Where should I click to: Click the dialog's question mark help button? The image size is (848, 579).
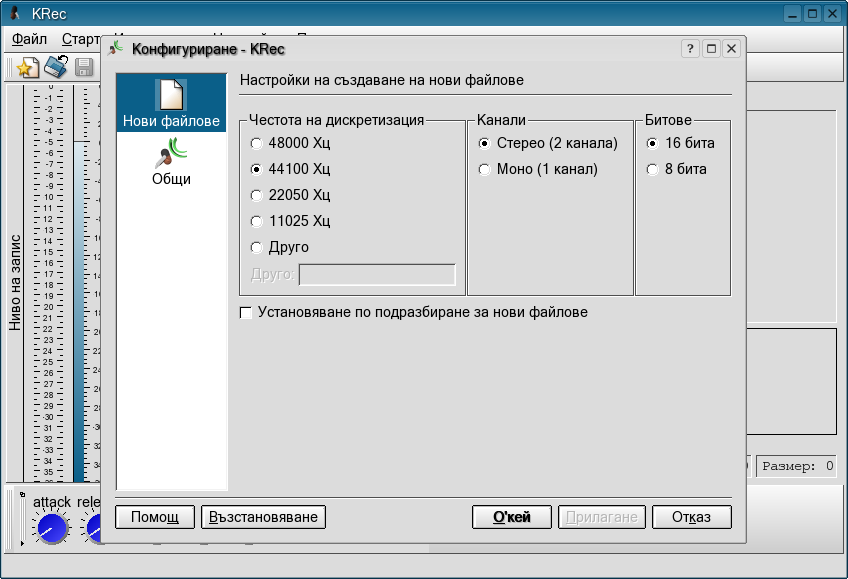pos(690,48)
